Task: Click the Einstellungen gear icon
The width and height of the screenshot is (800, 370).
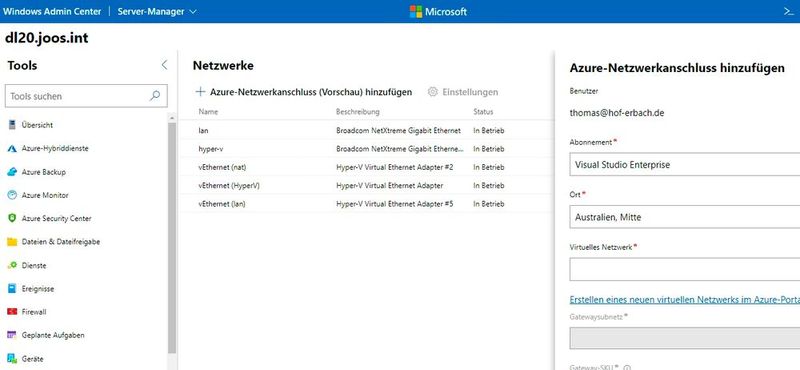Action: click(x=433, y=92)
